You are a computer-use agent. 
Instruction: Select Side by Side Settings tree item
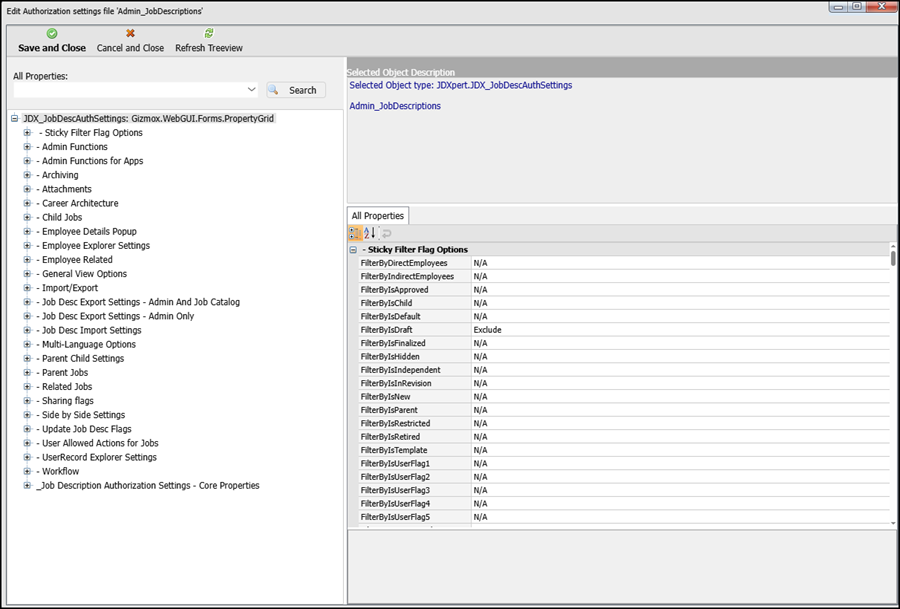point(80,414)
